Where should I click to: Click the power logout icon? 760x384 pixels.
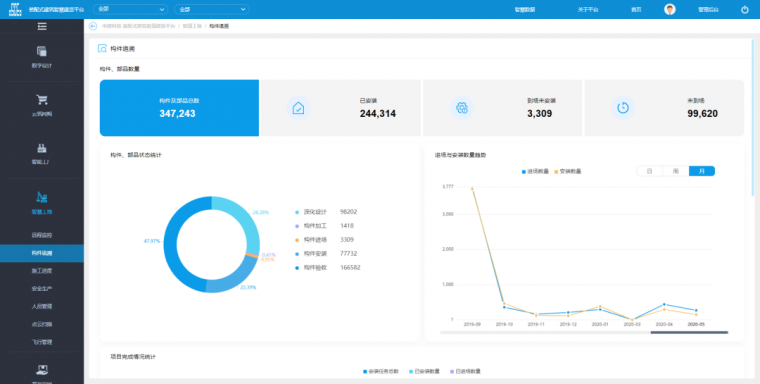click(745, 9)
